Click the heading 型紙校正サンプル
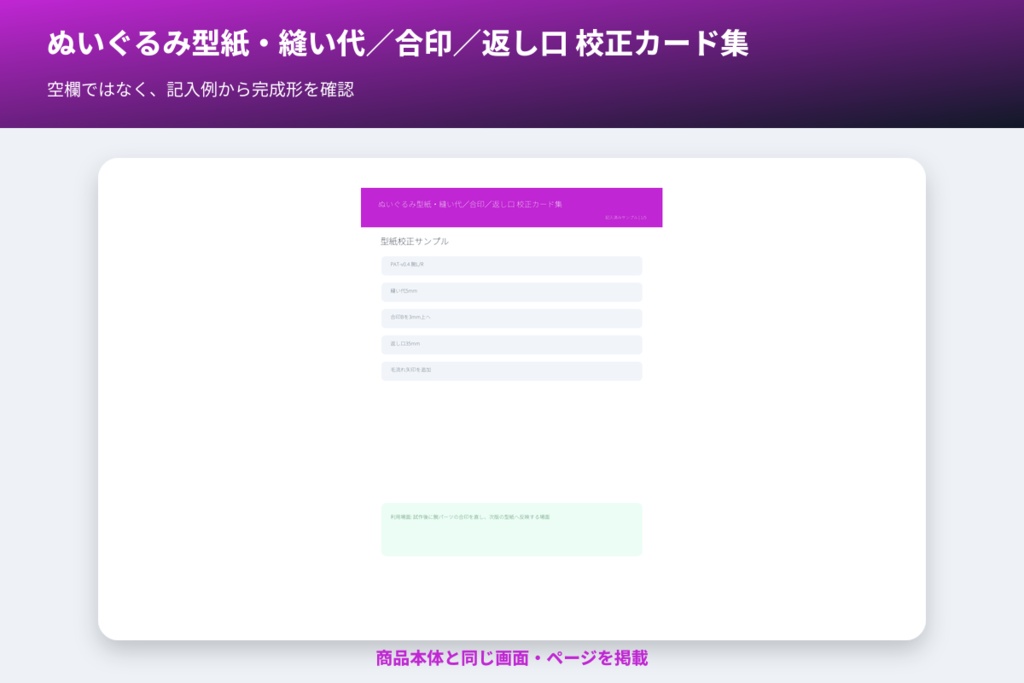 click(x=415, y=242)
